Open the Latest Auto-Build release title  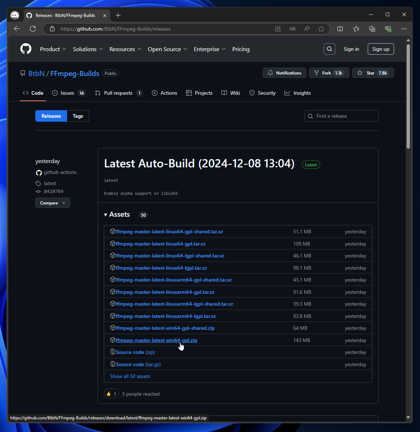199,164
